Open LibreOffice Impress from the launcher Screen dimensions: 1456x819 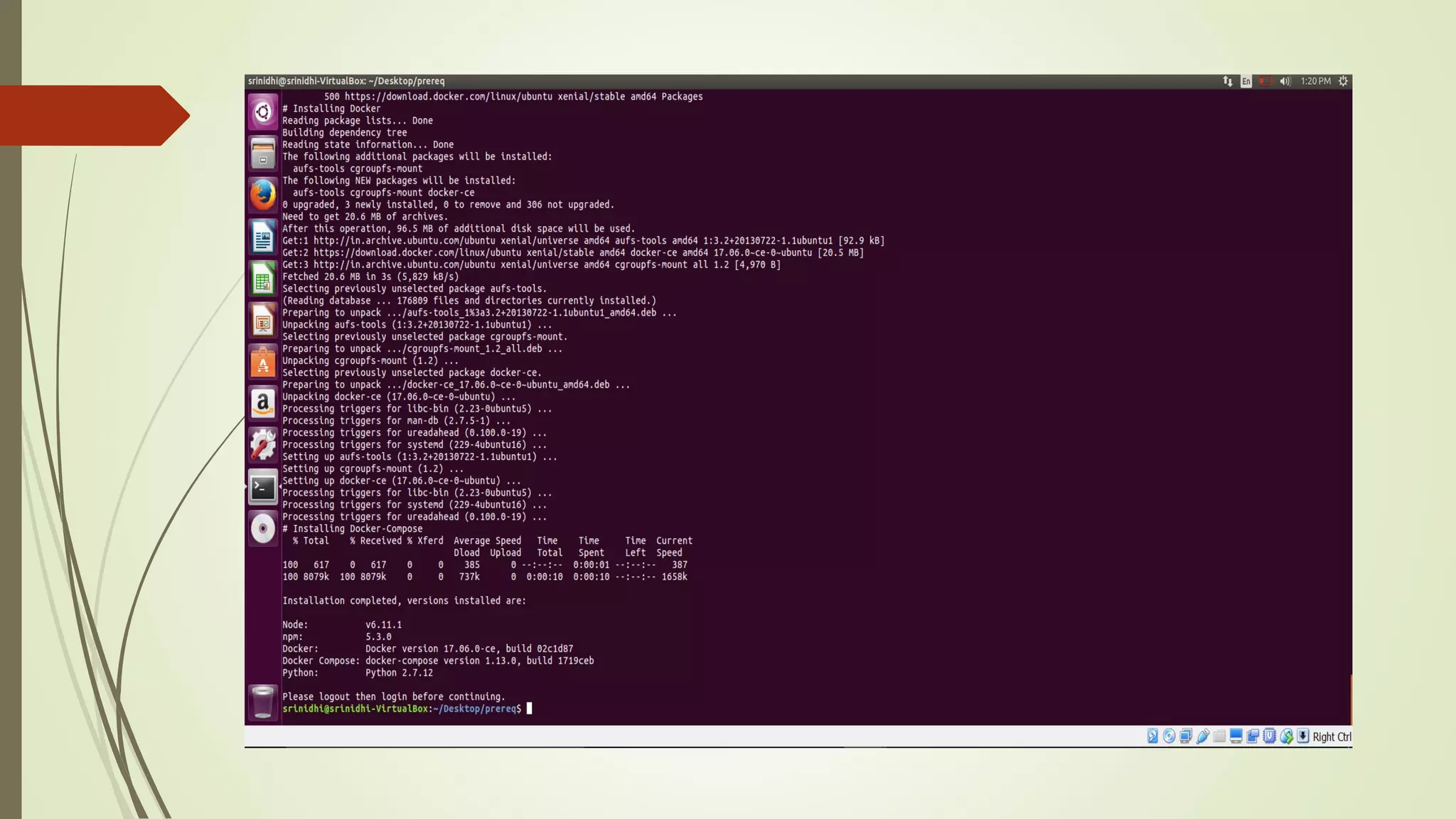(263, 321)
